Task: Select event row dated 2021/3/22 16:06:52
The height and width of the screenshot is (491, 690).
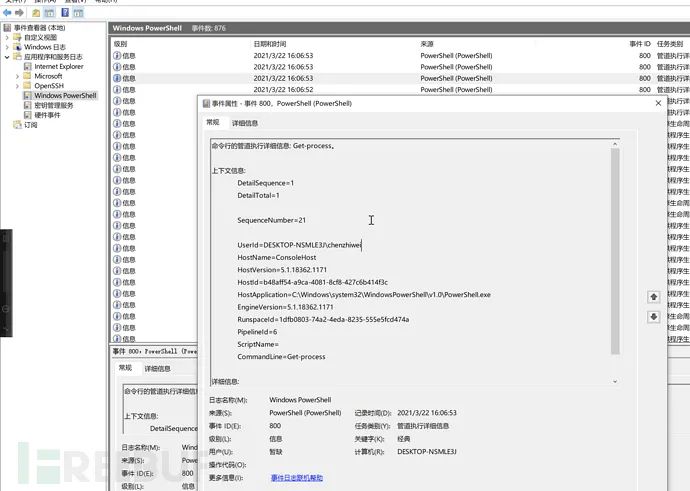Action: click(398, 89)
